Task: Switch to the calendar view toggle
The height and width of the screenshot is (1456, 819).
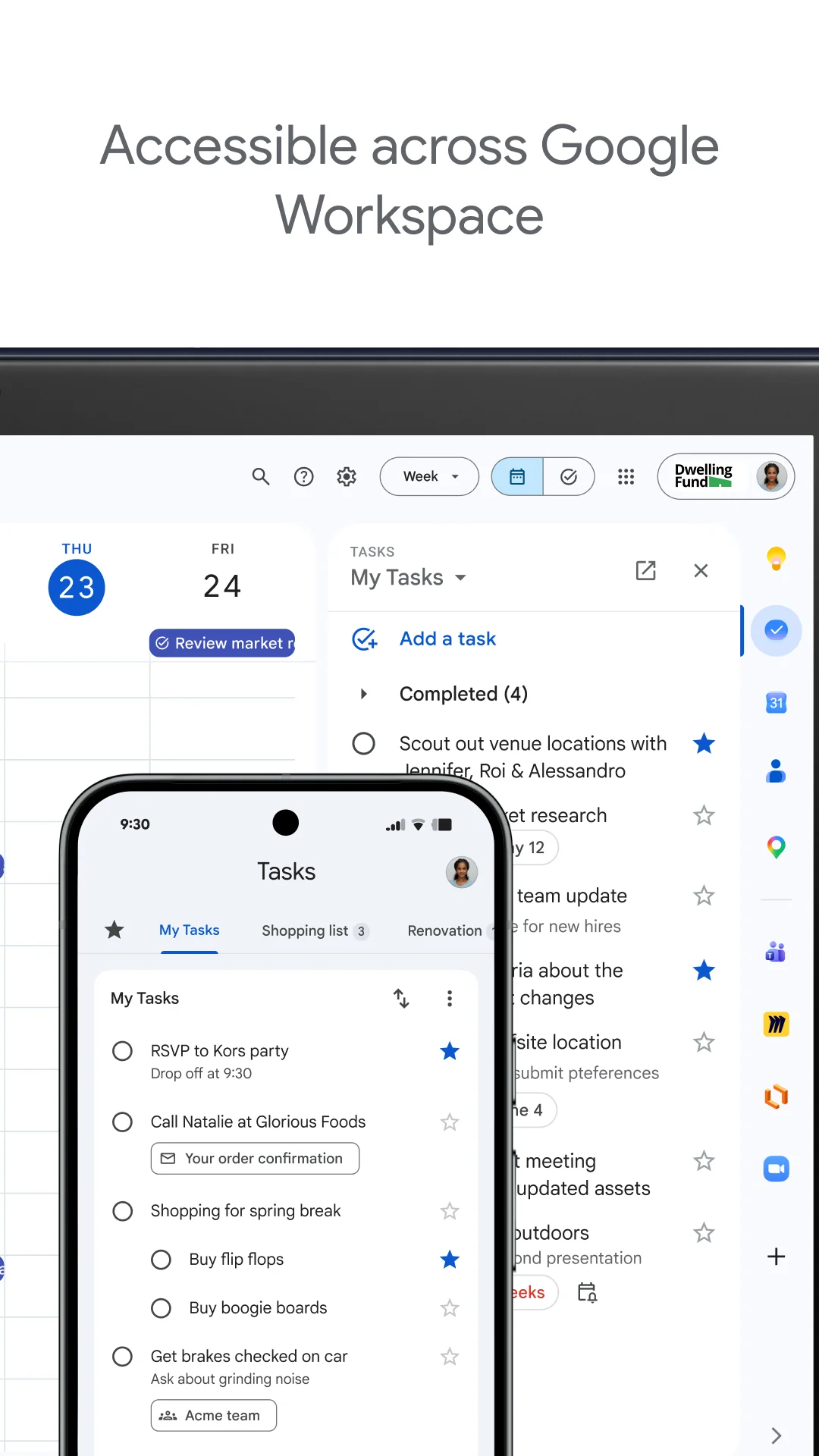Action: (x=517, y=476)
